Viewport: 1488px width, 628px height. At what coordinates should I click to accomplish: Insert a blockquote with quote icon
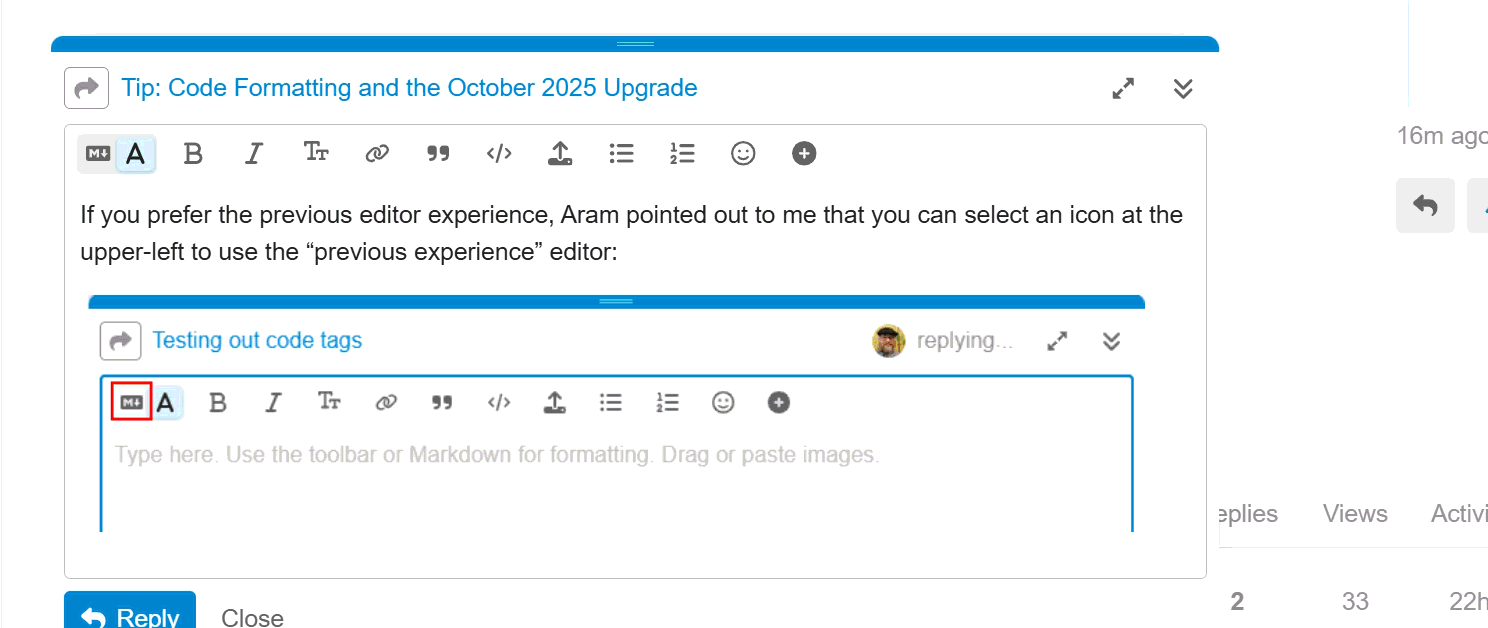pyautogui.click(x=438, y=154)
